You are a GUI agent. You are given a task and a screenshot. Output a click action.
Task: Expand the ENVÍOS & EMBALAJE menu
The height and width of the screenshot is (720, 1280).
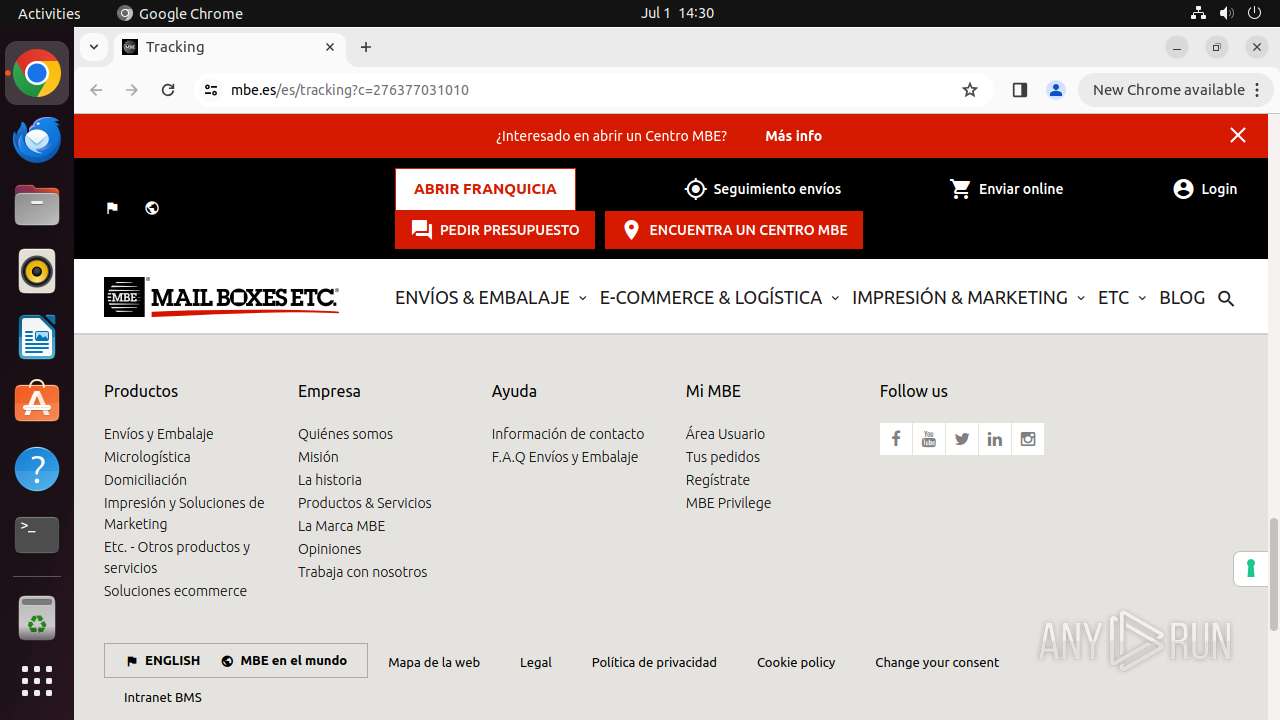click(x=491, y=298)
